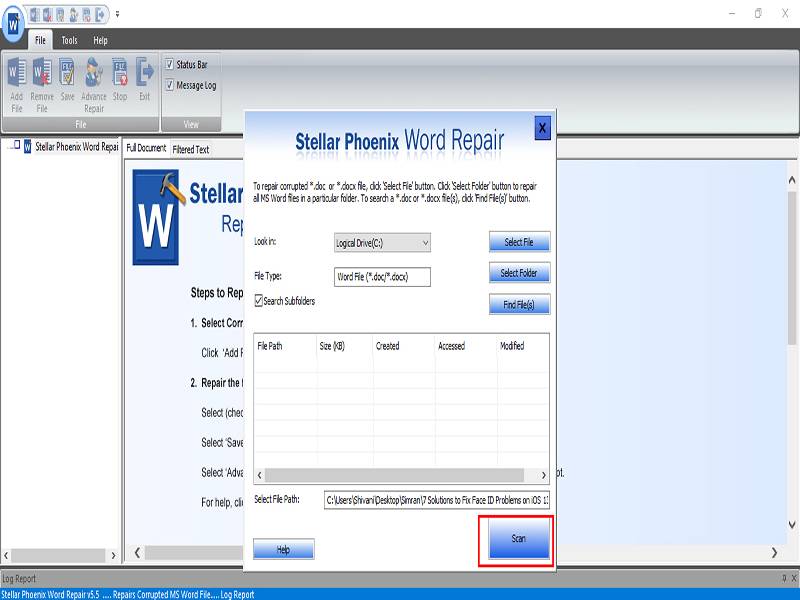Close the Word Repair dialog with X
Image resolution: width=800 pixels, height=600 pixels.
[x=542, y=128]
